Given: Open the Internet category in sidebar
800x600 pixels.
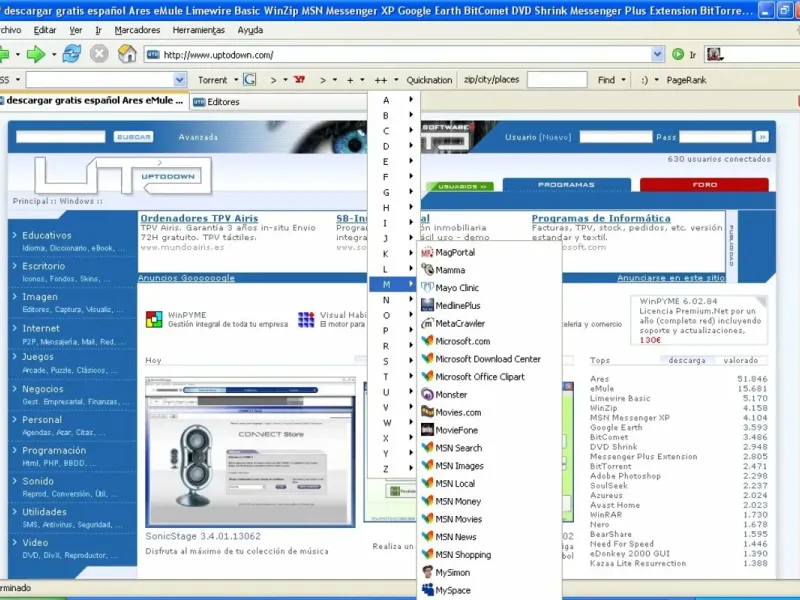Looking at the screenshot, I should pyautogui.click(x=41, y=329).
